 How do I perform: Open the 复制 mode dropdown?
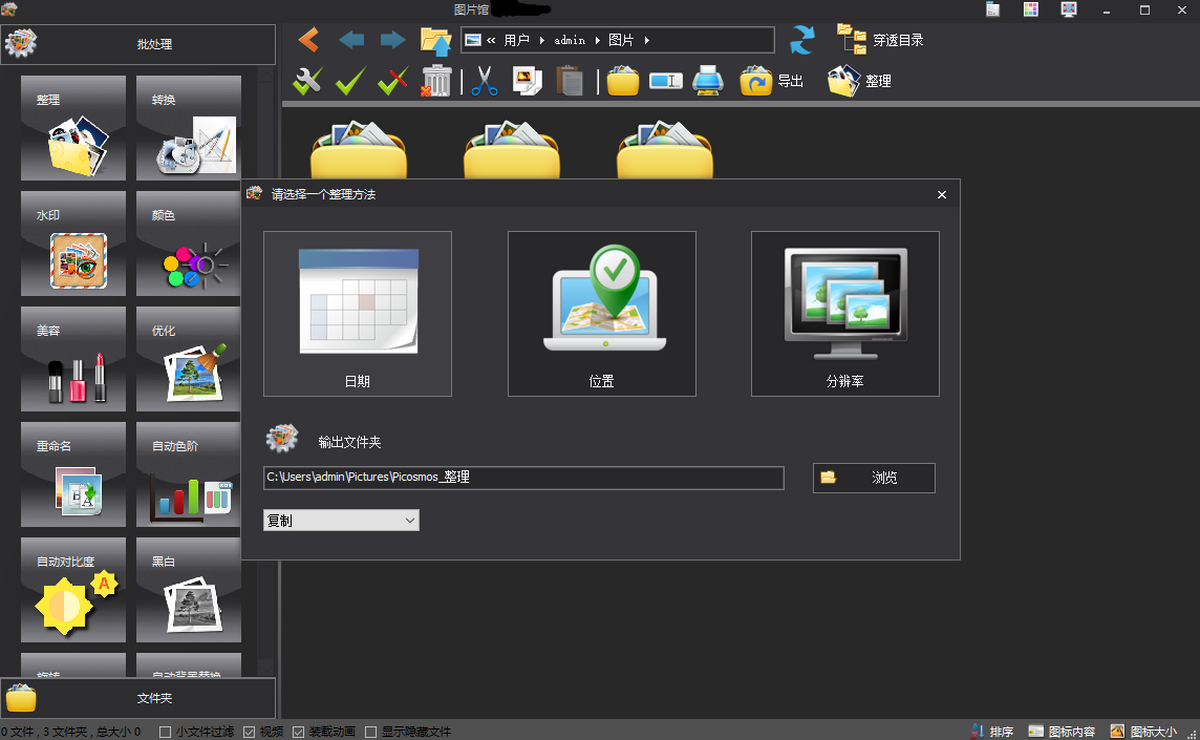pos(341,520)
